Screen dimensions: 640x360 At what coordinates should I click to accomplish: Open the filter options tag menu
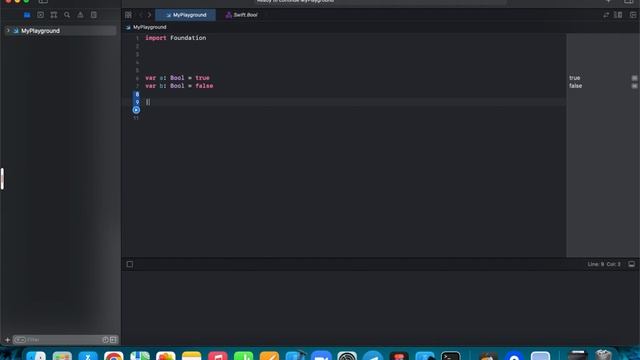coord(20,340)
